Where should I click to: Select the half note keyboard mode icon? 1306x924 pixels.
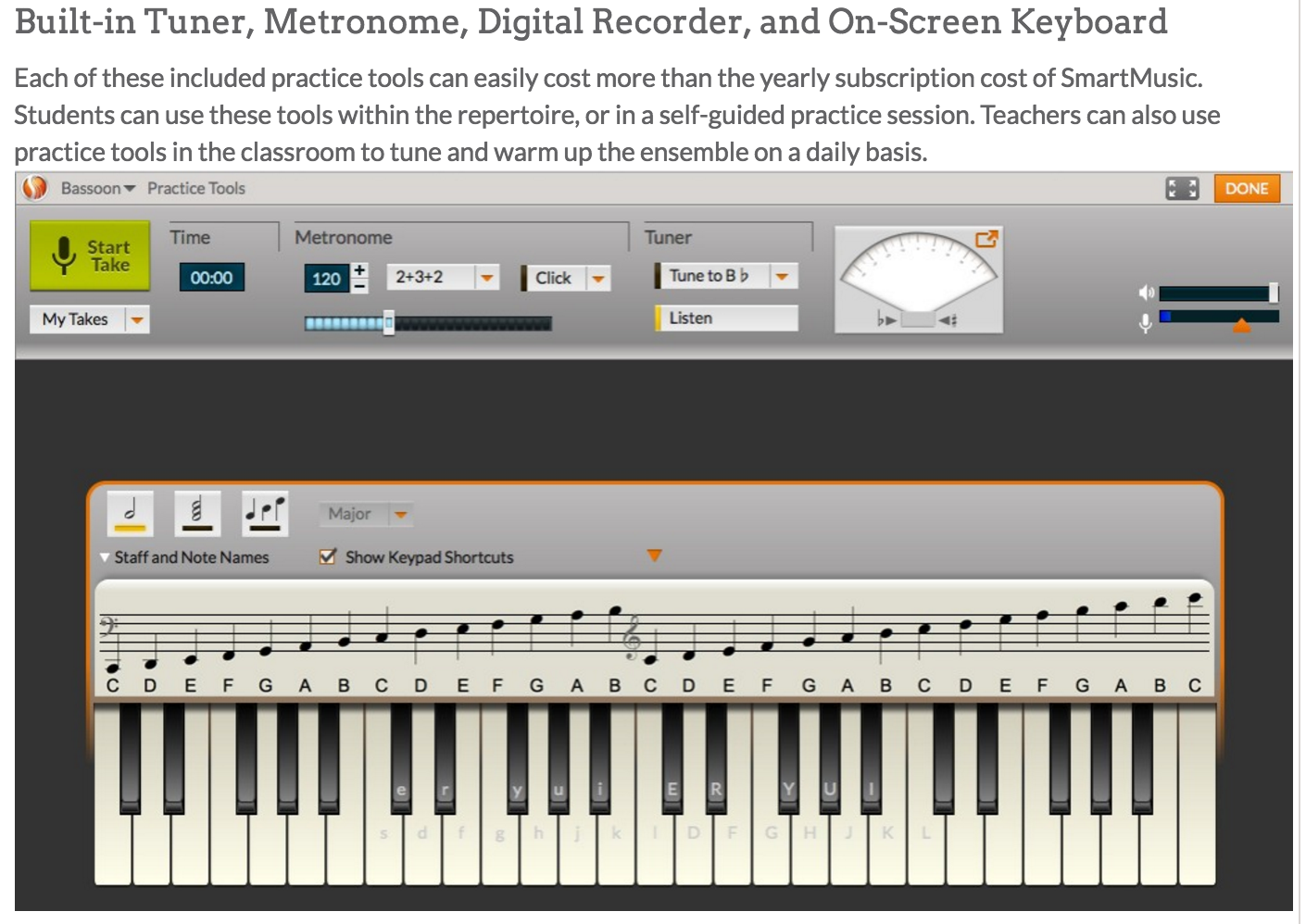point(131,514)
